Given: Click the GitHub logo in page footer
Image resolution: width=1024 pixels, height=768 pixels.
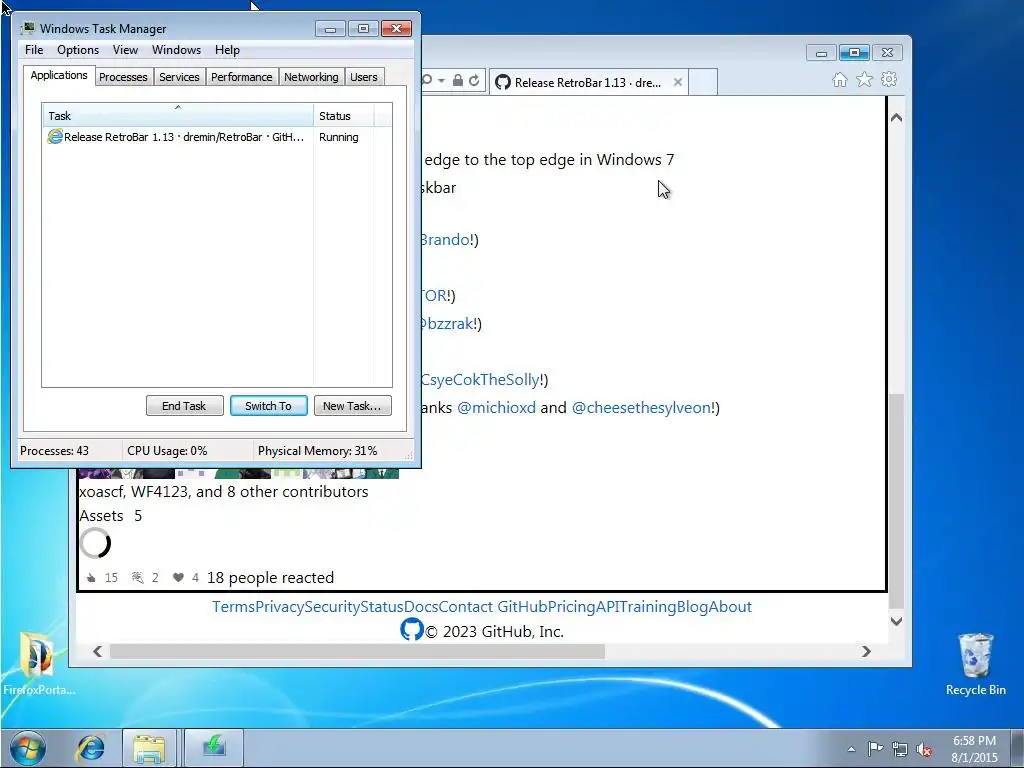Looking at the screenshot, I should click(x=411, y=630).
